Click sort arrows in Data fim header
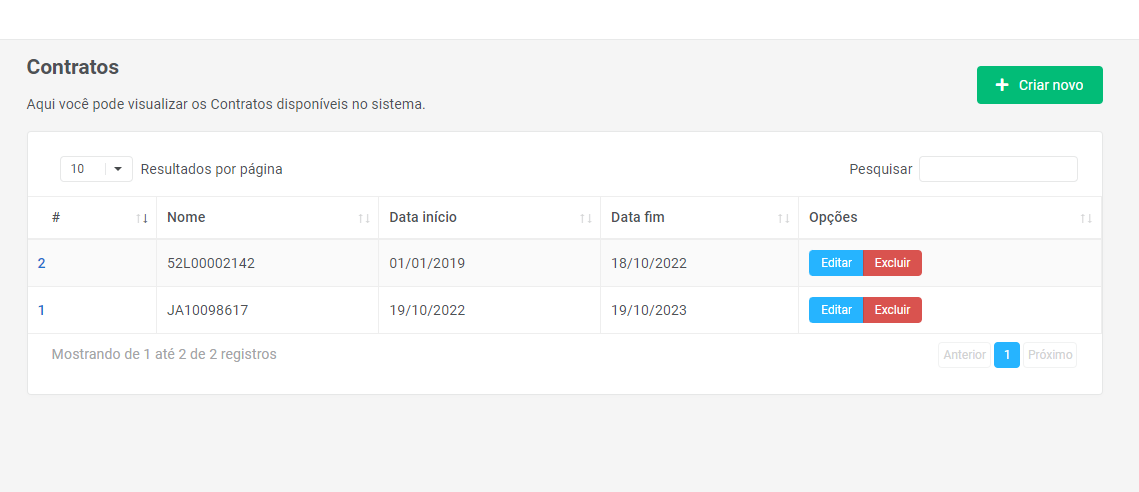Screen dimensions: 1139x492 click(x=784, y=218)
